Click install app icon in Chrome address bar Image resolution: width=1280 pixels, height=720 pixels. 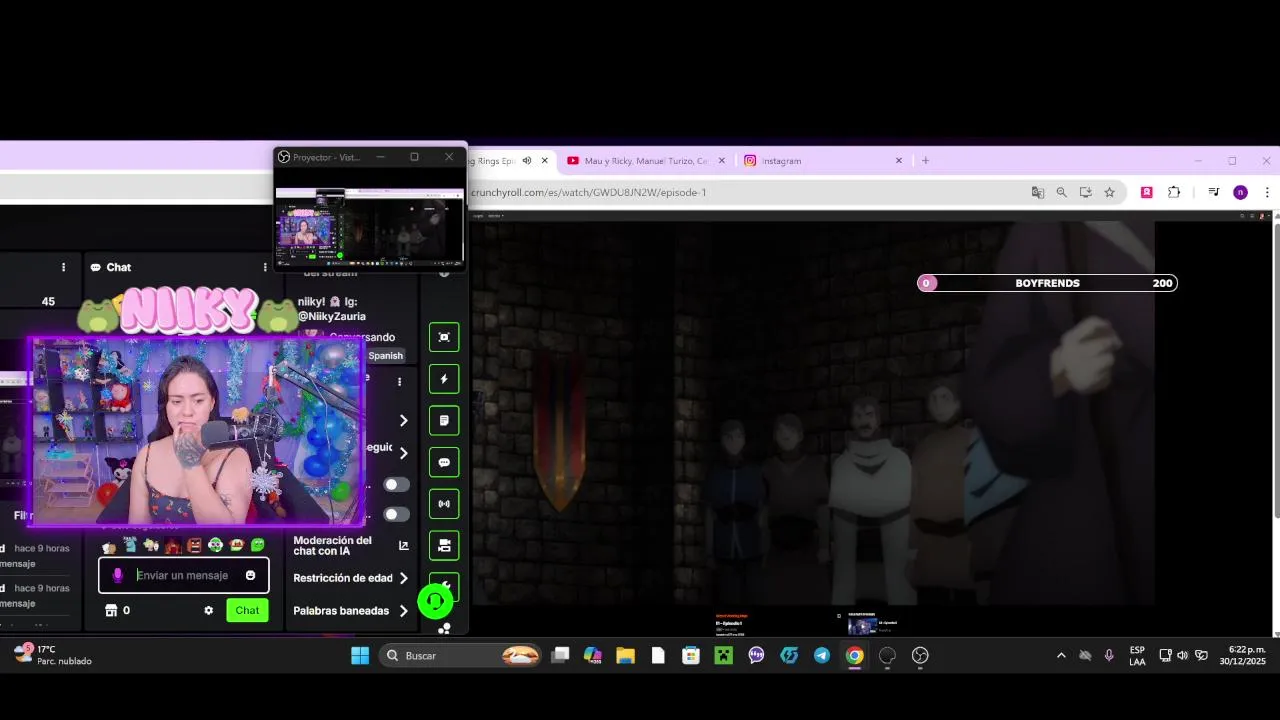click(1085, 192)
